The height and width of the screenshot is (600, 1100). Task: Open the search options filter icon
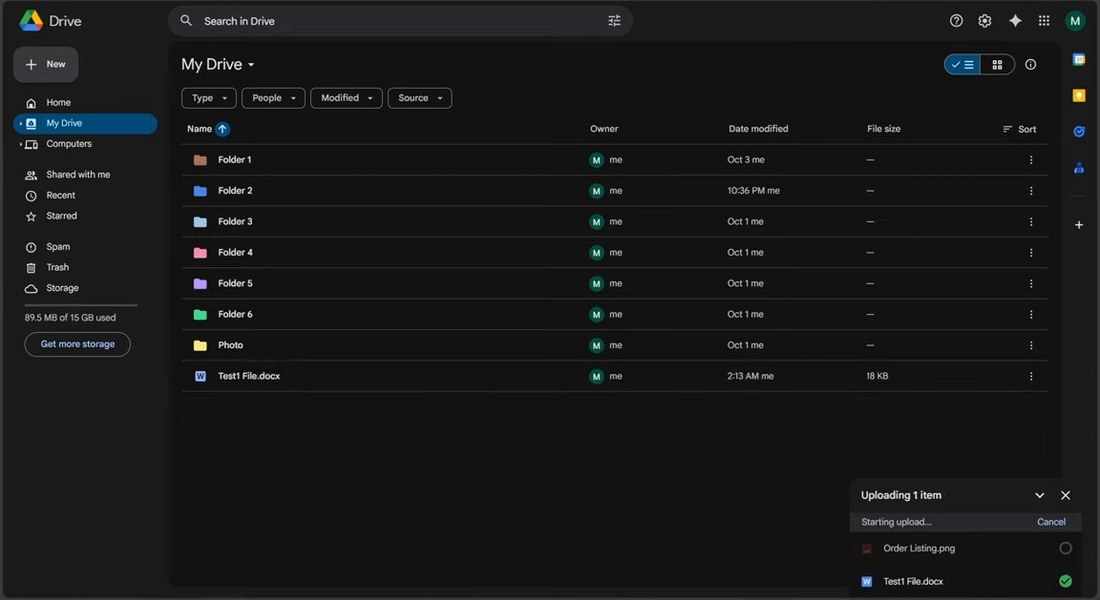(614, 21)
